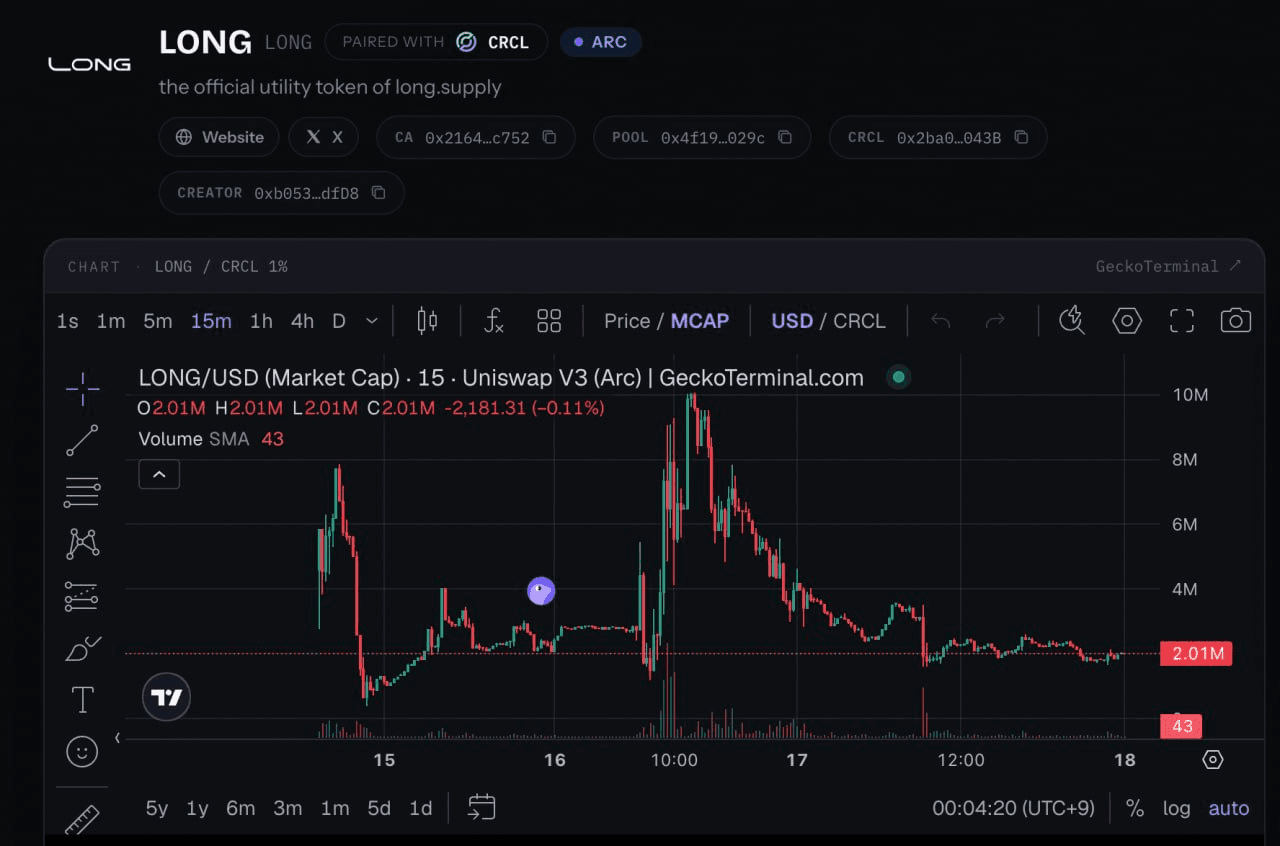Select the ruler measure tool
1280x846 pixels.
82,820
